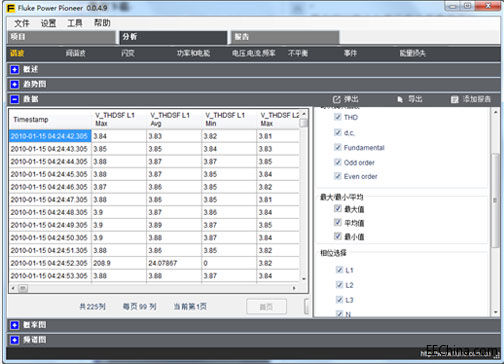
Task: Expand the bottom-most section plus icon
Action: [14, 340]
